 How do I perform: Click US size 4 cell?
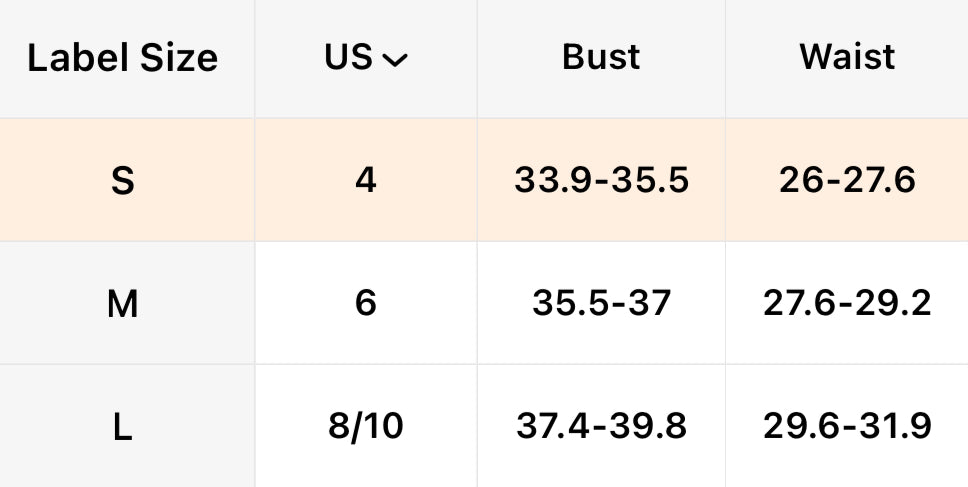(x=366, y=181)
